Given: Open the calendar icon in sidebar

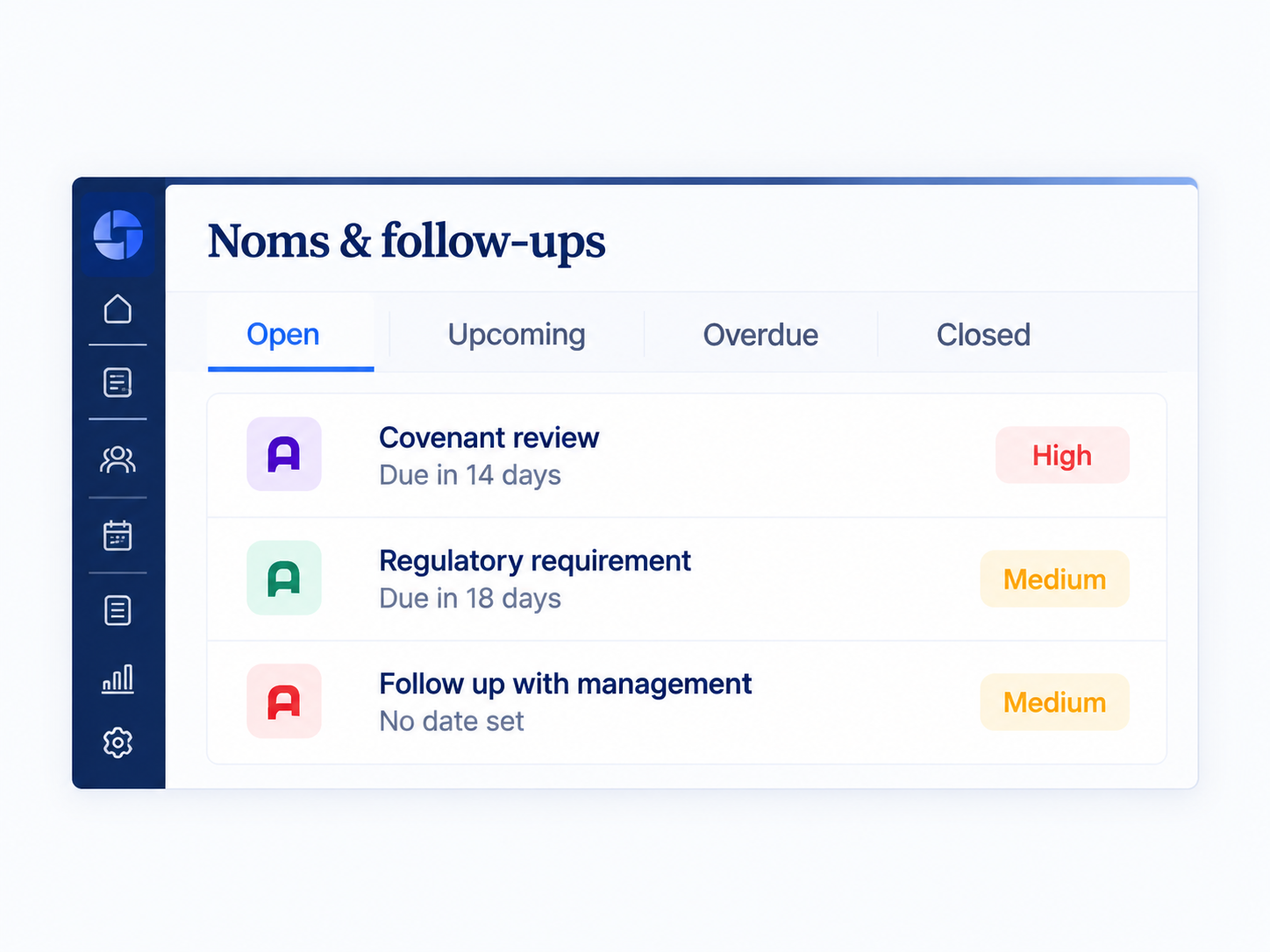Looking at the screenshot, I should [x=118, y=535].
